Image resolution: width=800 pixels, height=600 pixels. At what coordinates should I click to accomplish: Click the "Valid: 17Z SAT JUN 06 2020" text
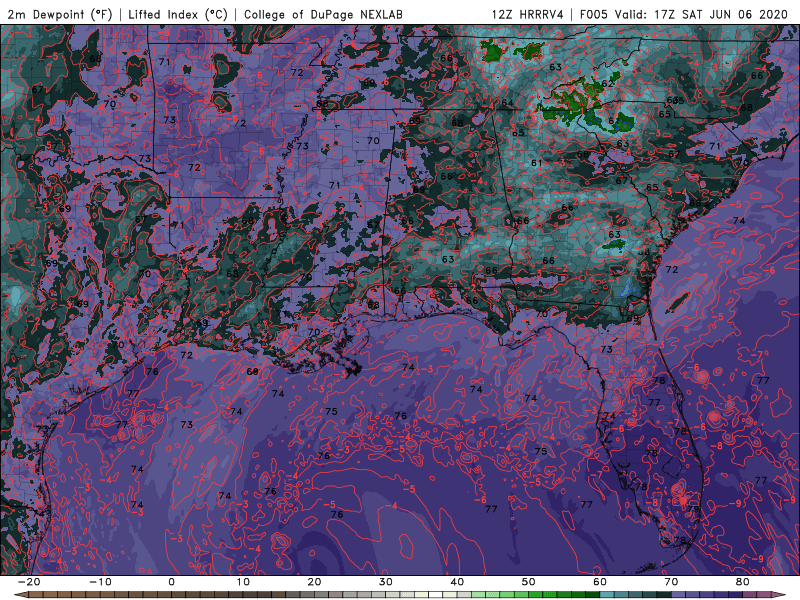701,14
